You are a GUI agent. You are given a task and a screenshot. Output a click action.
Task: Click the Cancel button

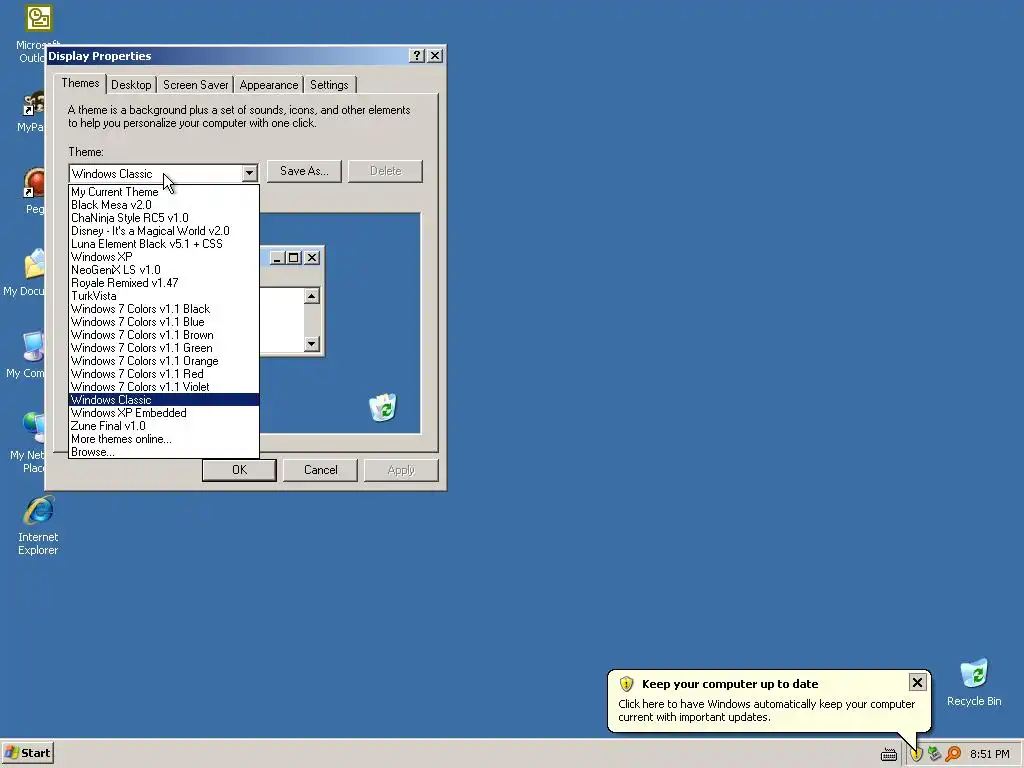(x=321, y=470)
